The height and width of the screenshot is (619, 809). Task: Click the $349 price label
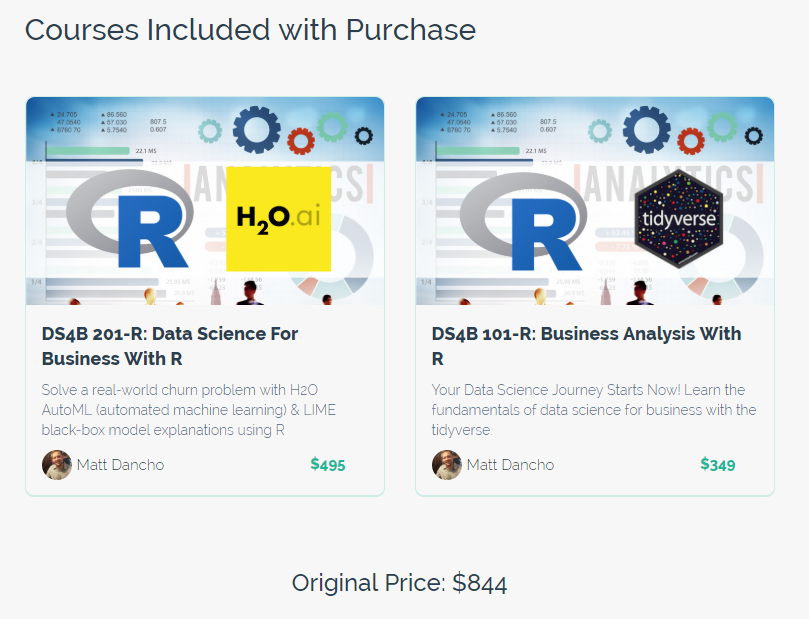[718, 465]
